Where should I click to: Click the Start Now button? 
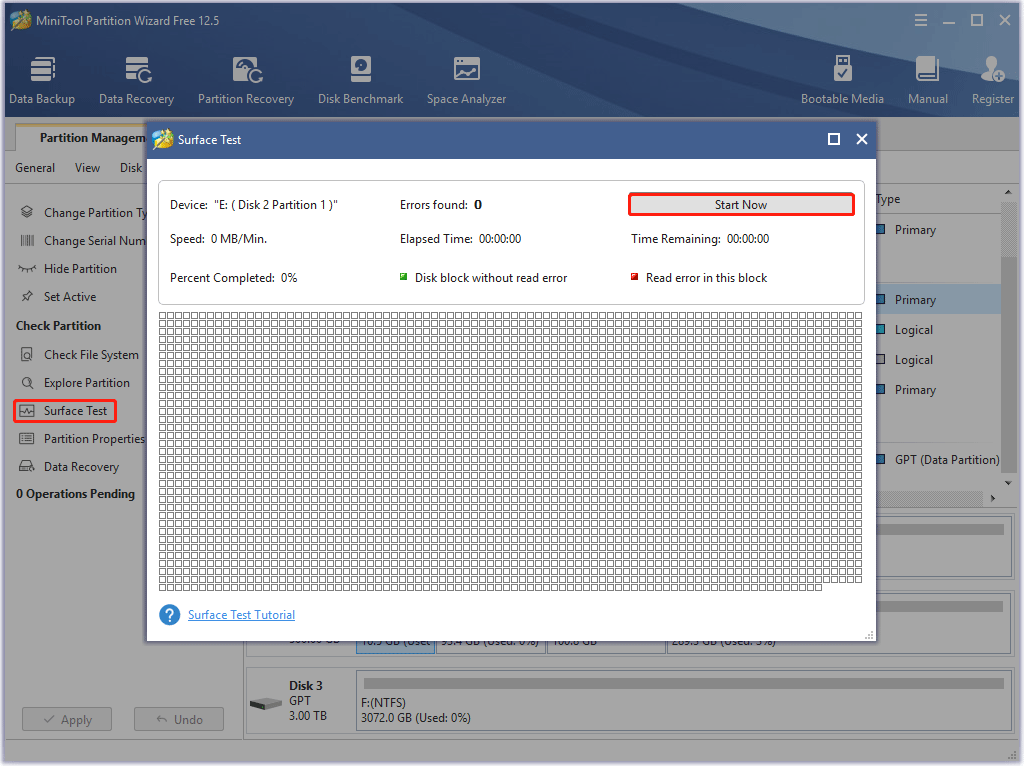(x=742, y=205)
